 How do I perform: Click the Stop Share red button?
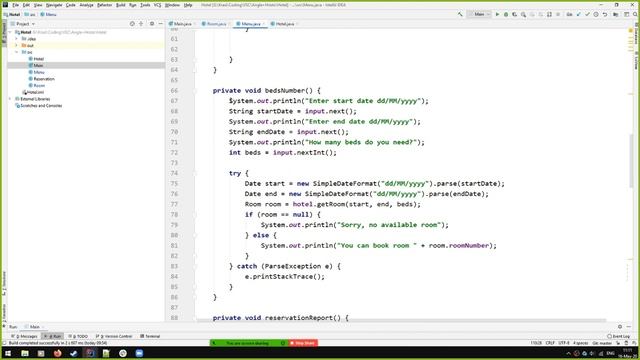(303, 343)
